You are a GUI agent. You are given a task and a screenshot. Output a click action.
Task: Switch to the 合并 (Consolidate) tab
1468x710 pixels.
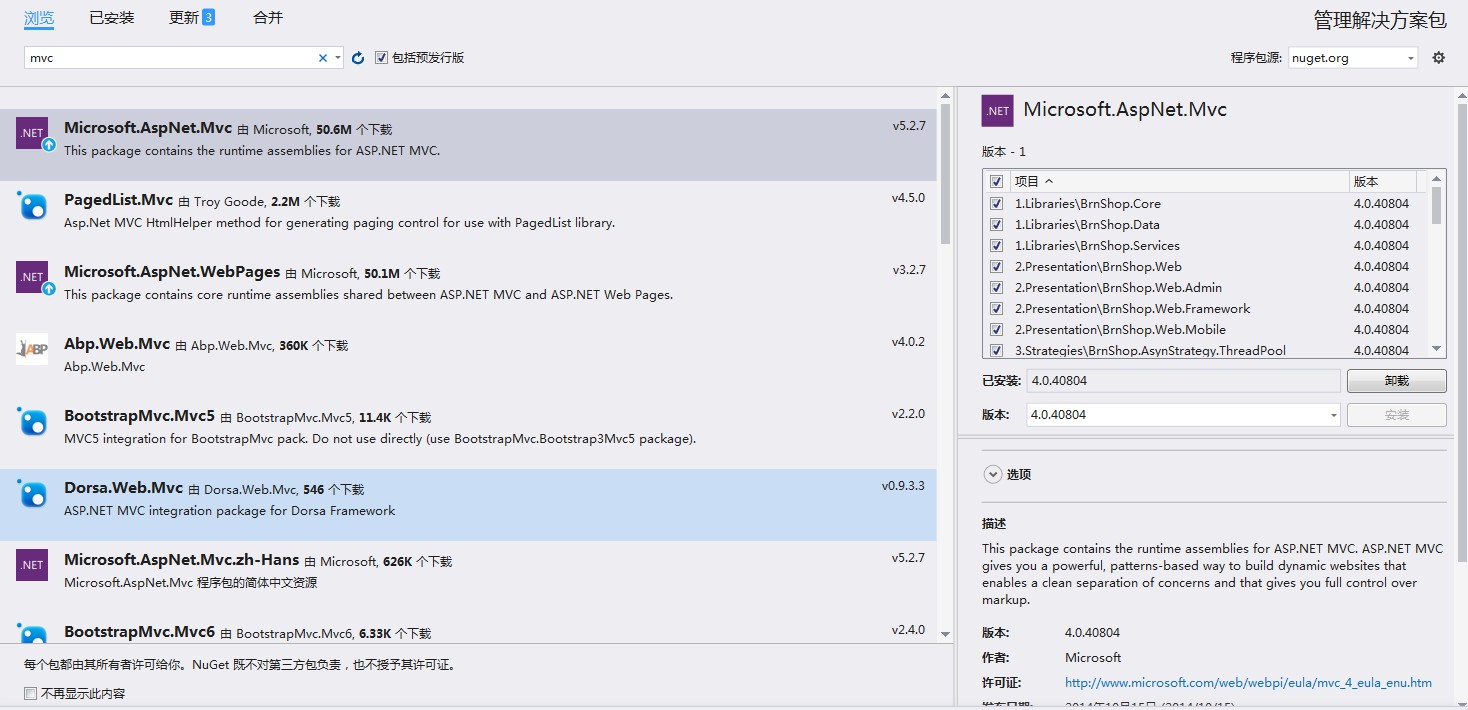tap(268, 18)
